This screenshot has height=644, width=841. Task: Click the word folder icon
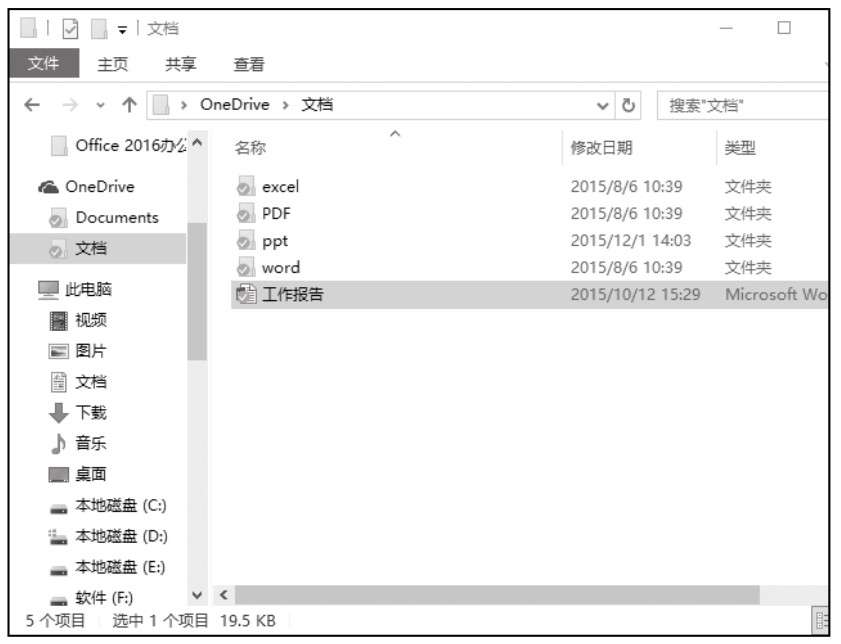click(246, 267)
